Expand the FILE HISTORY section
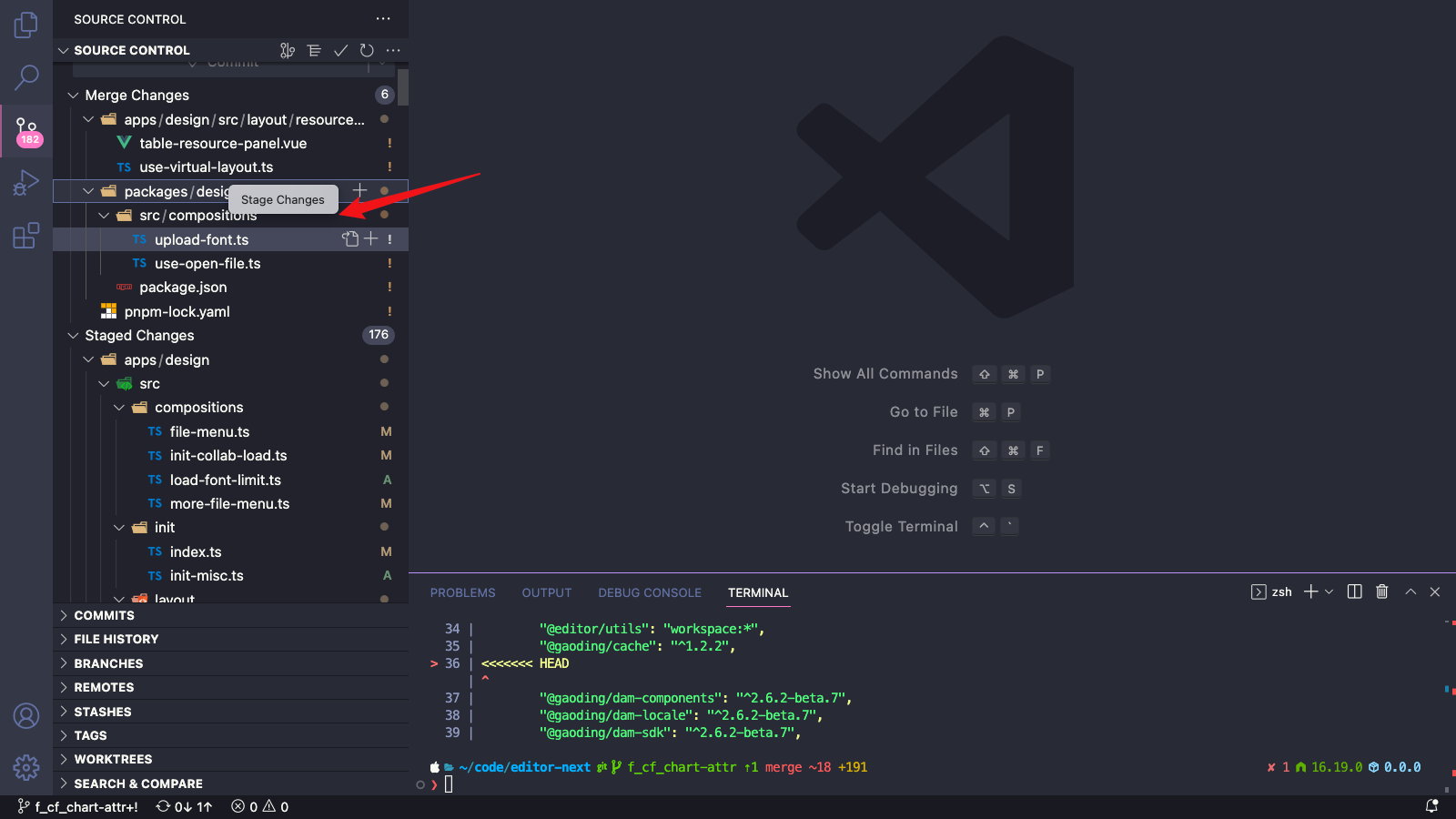 [x=230, y=639]
